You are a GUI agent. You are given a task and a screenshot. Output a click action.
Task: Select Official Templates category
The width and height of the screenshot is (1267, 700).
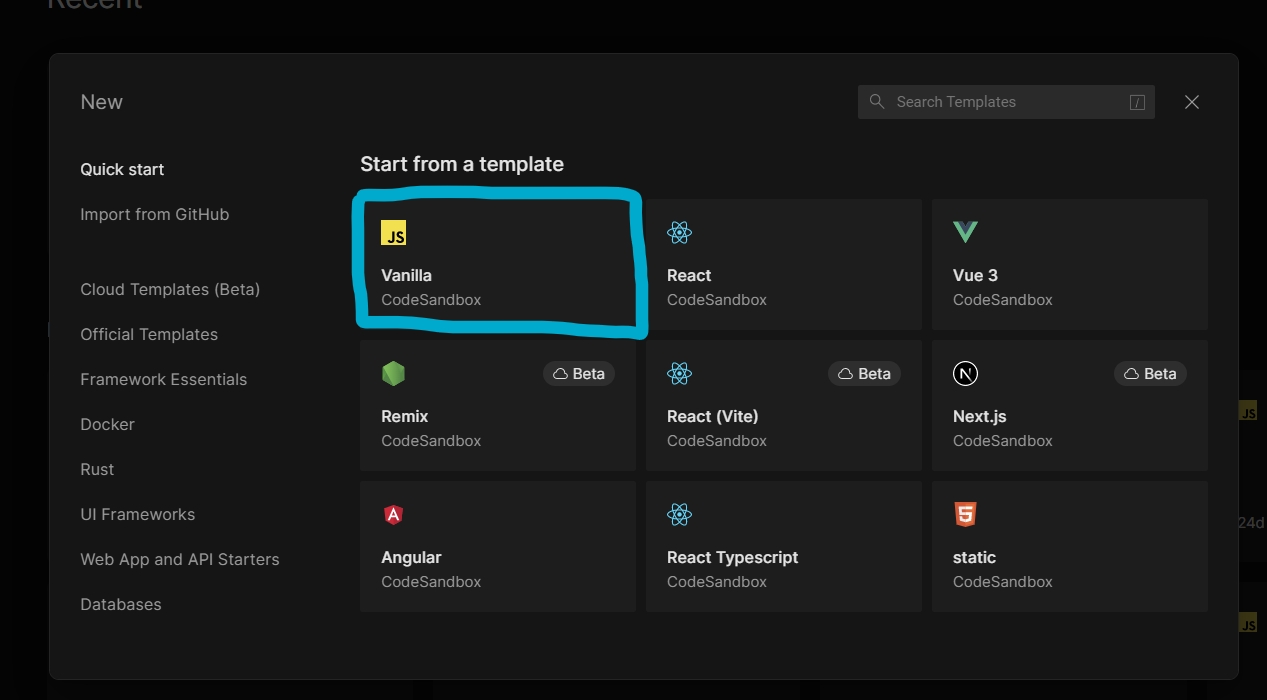(x=149, y=335)
